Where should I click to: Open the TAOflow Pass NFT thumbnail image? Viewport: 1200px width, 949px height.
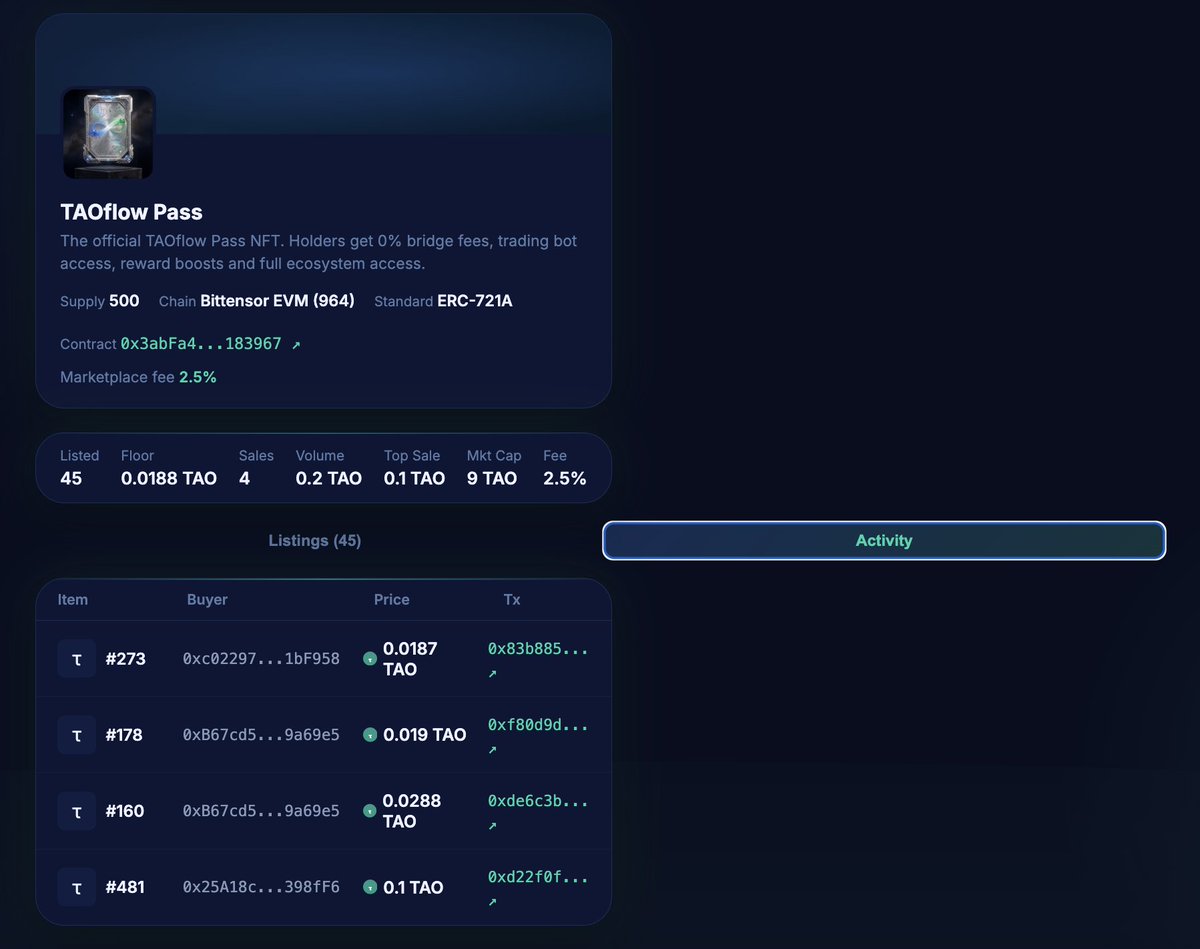click(108, 133)
